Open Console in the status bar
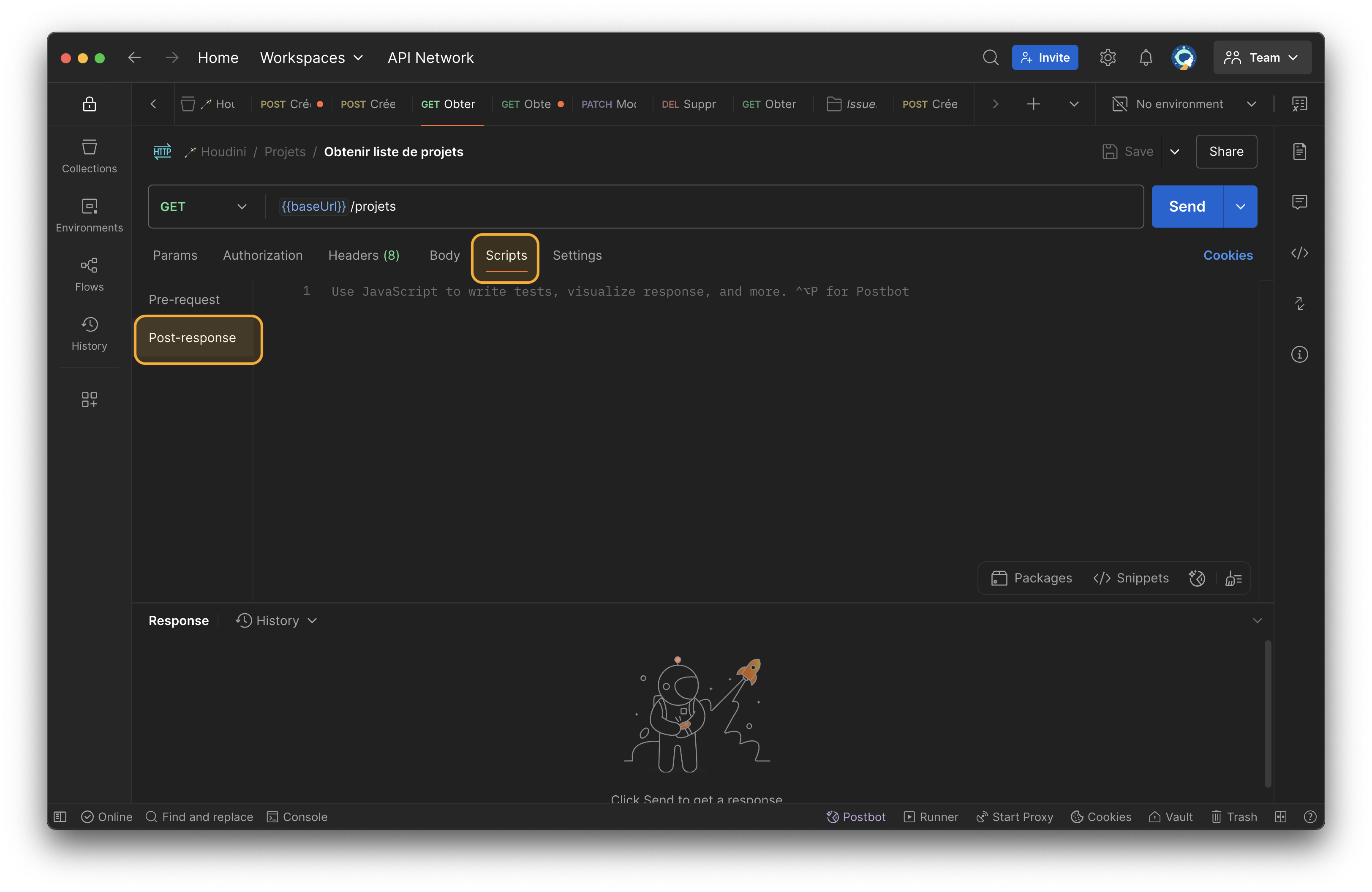The height and width of the screenshot is (892, 1372). pyautogui.click(x=297, y=816)
